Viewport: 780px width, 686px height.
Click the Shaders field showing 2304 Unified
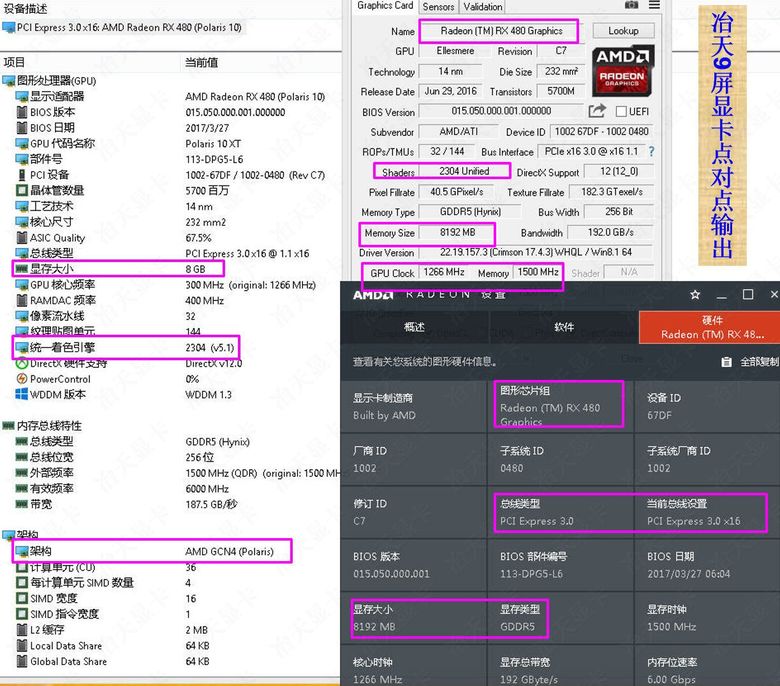(464, 171)
